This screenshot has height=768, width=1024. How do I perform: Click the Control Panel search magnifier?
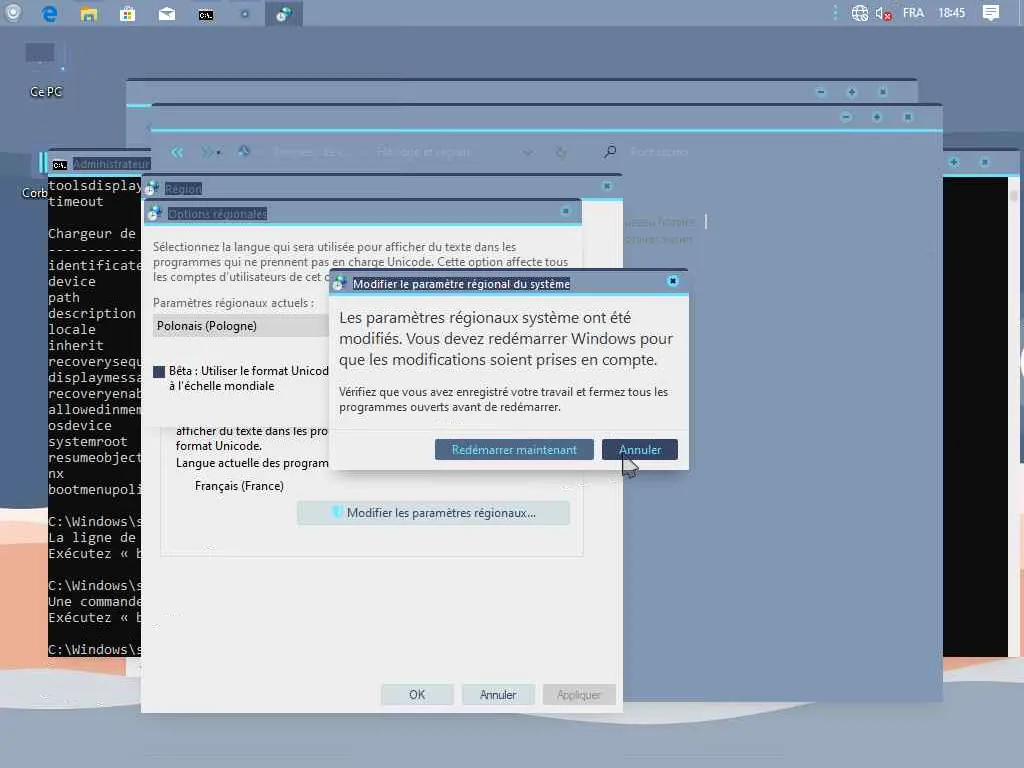point(610,152)
